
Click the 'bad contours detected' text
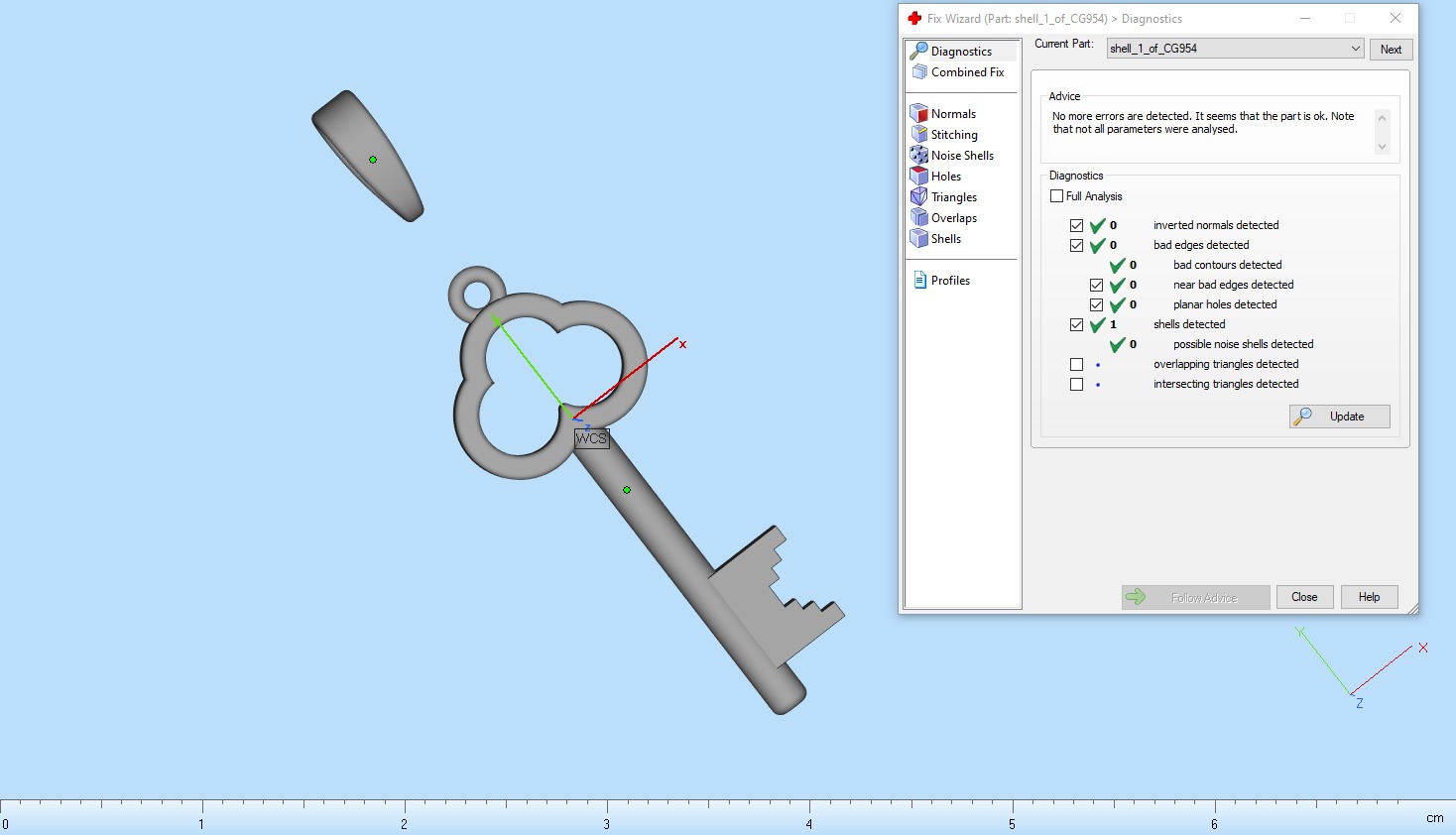[x=1227, y=265]
